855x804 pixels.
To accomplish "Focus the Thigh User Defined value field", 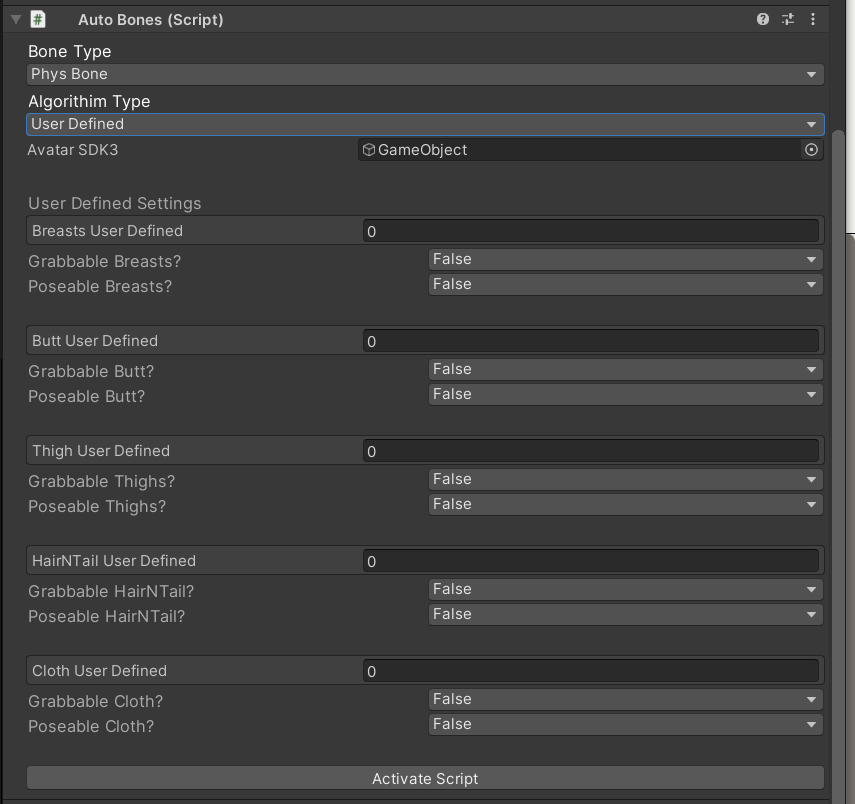I will pyautogui.click(x=590, y=451).
